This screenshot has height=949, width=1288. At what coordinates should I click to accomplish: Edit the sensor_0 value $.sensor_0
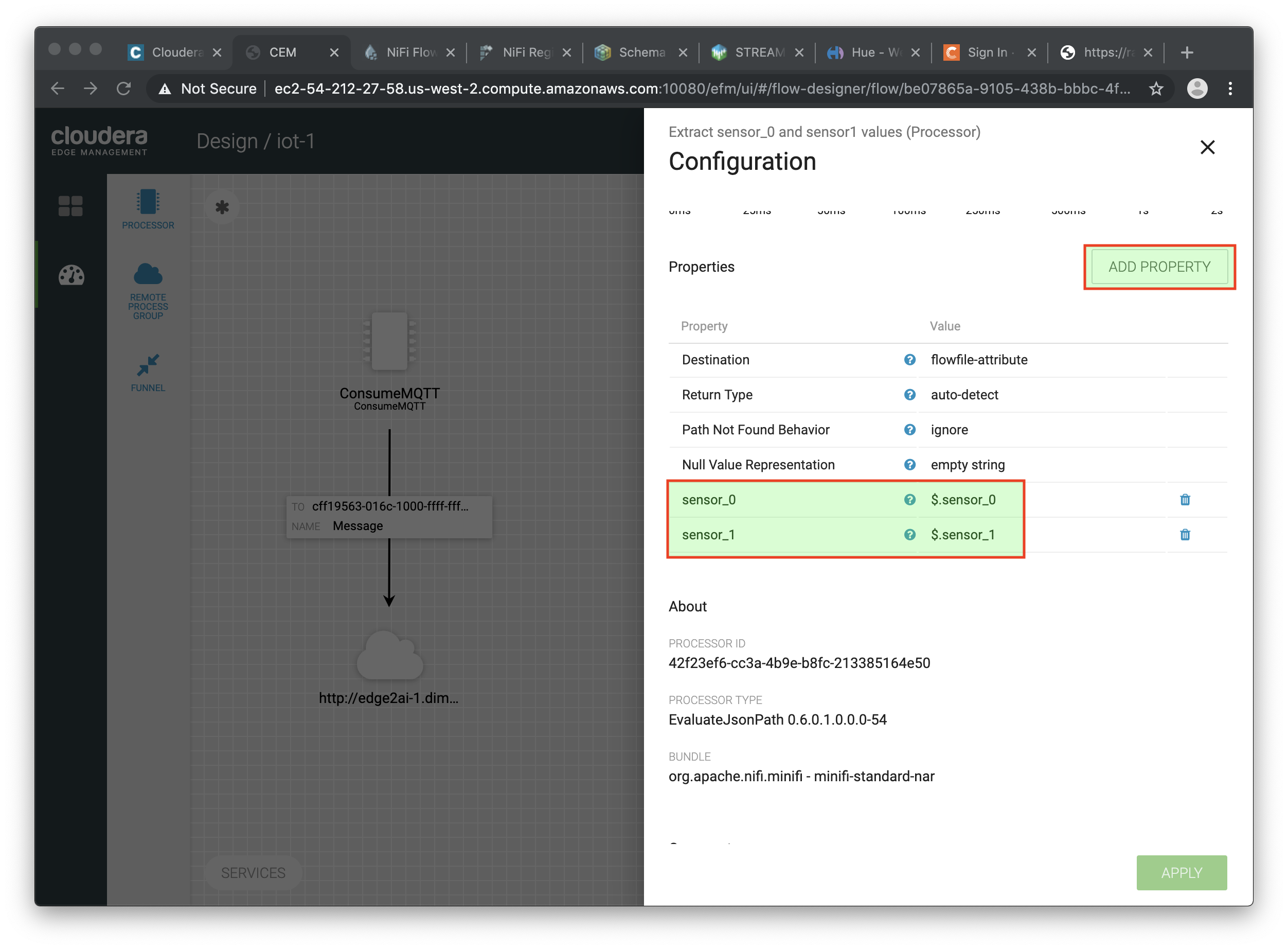tap(963, 500)
